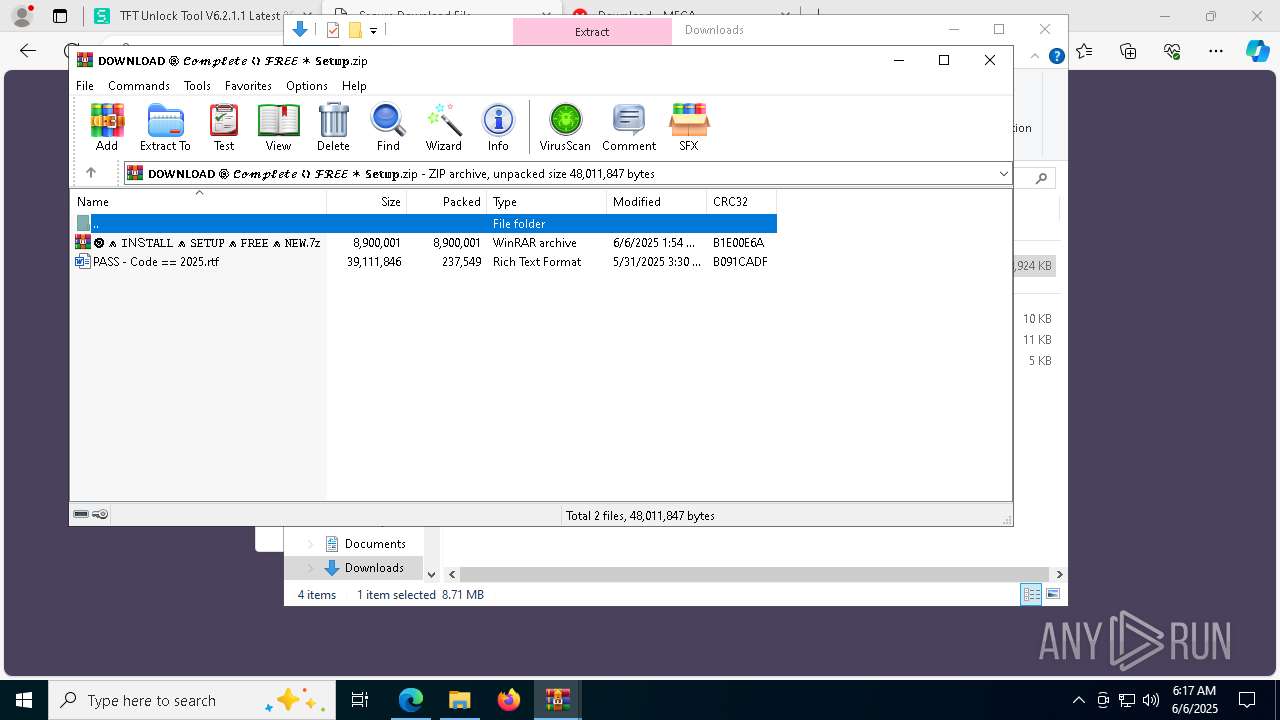Open the View toolbar icon
The image size is (1280, 720).
click(x=278, y=127)
